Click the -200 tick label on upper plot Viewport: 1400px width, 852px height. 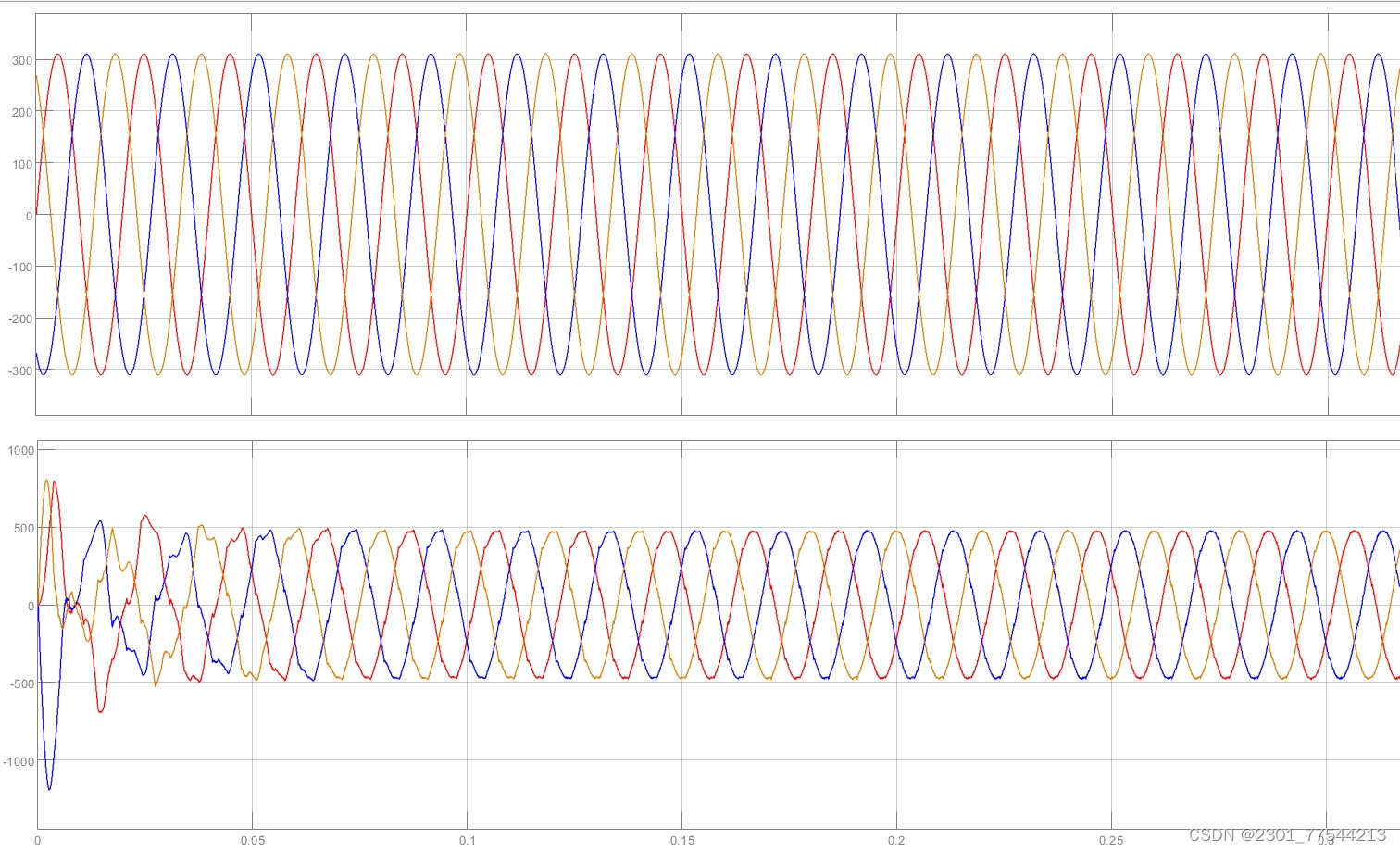click(20, 319)
